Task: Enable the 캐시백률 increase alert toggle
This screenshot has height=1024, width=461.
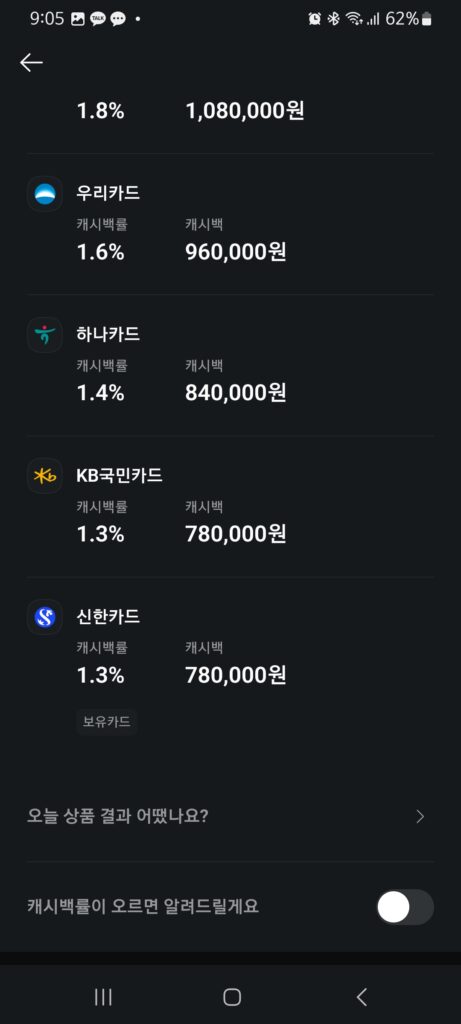Action: click(x=405, y=907)
